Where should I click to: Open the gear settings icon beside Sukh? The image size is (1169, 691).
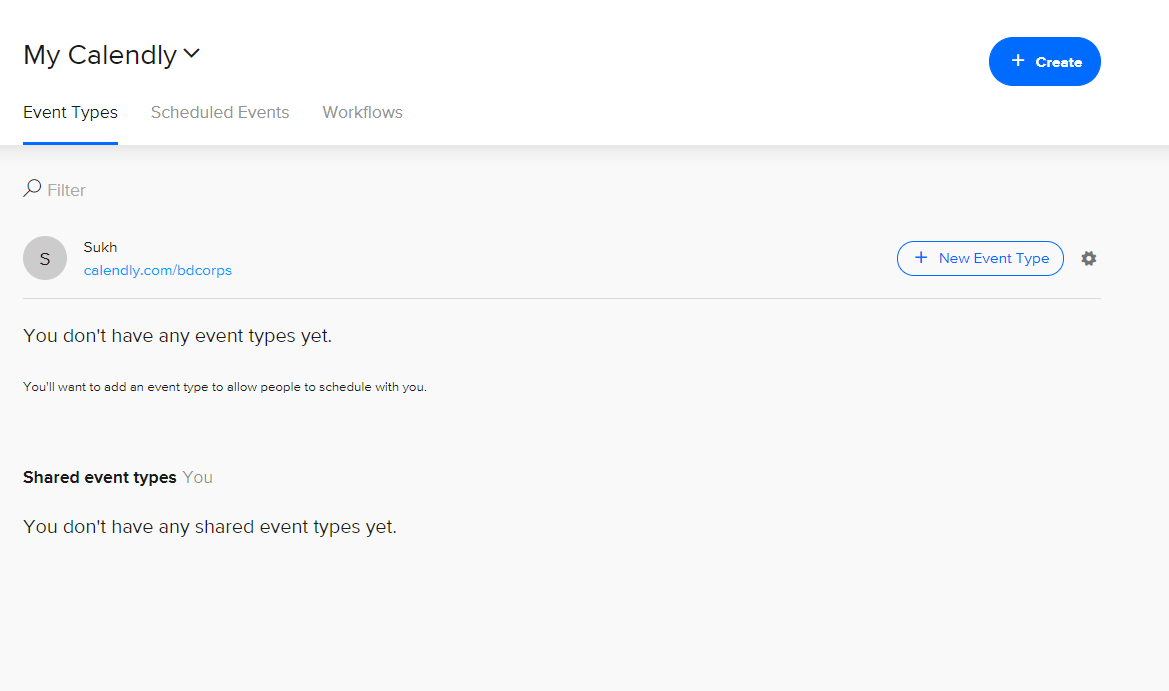pyautogui.click(x=1088, y=259)
